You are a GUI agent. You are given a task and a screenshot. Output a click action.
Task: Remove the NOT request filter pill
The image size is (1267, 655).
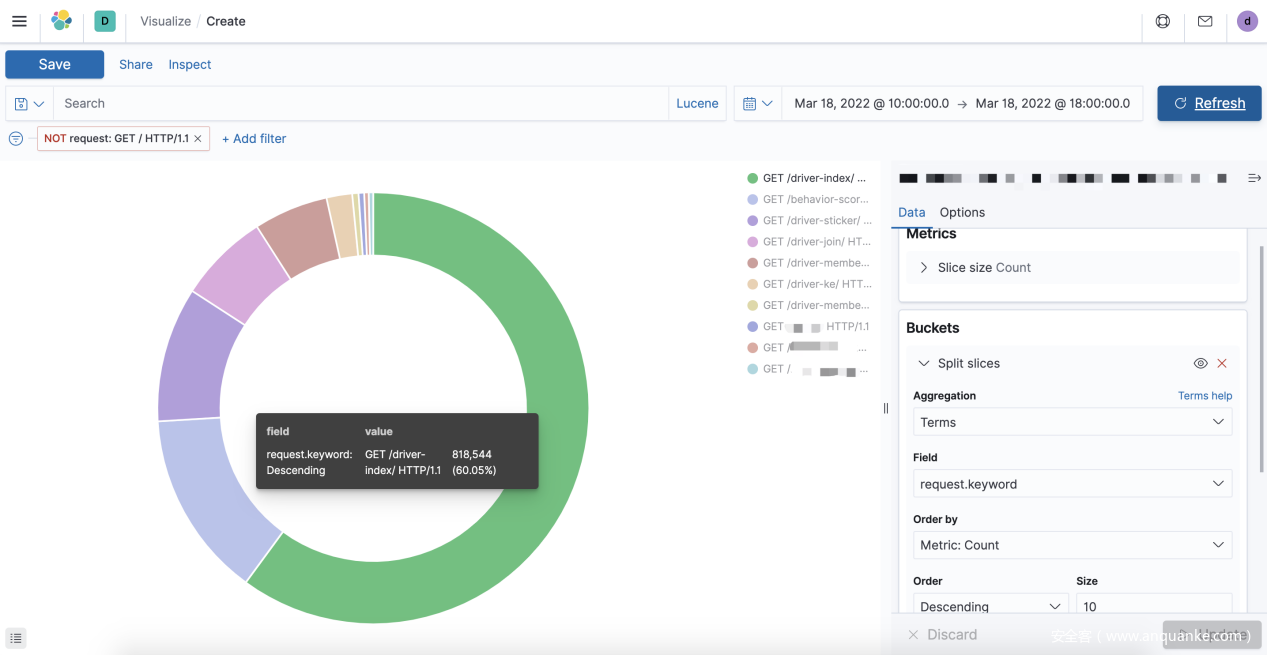click(198, 139)
